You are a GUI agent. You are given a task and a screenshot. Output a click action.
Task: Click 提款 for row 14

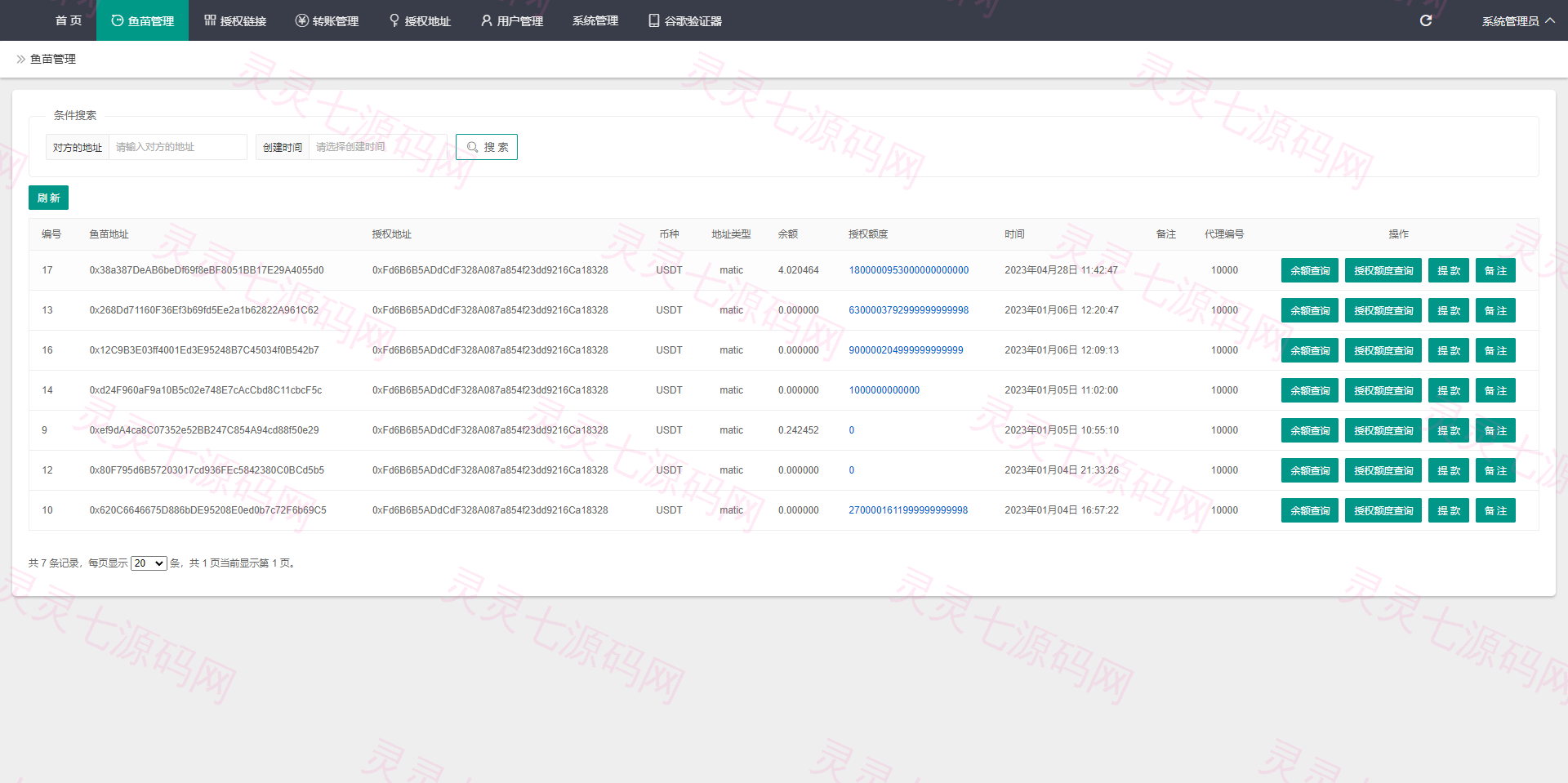click(x=1449, y=390)
